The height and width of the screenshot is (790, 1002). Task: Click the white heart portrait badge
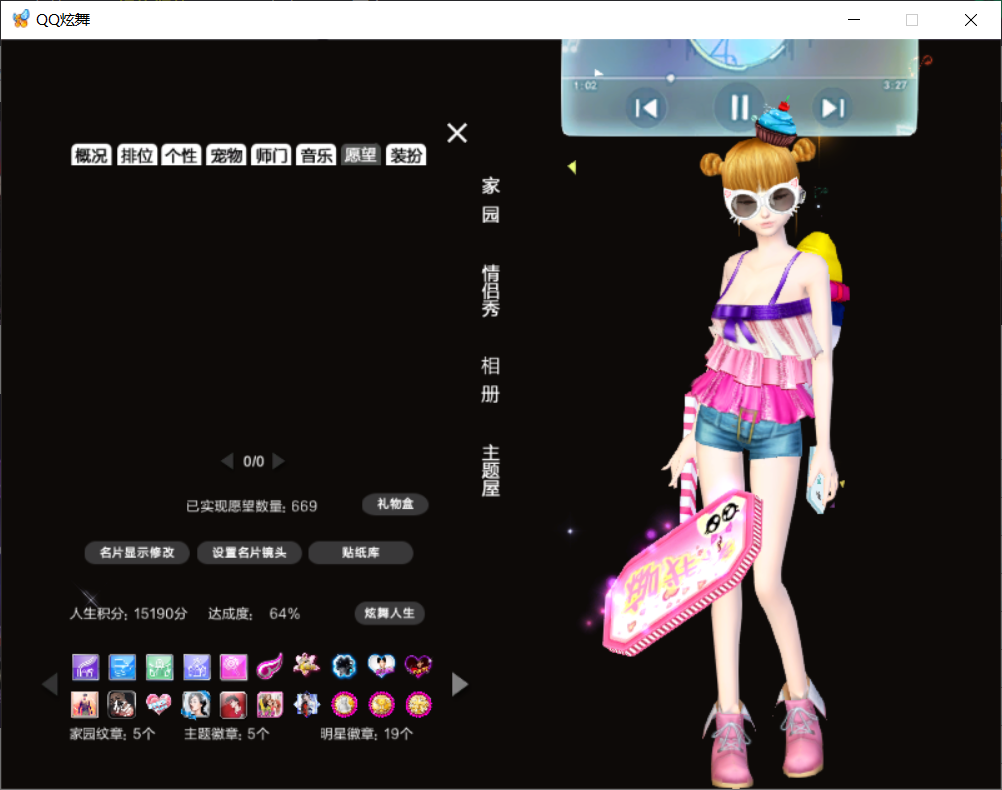pos(382,666)
